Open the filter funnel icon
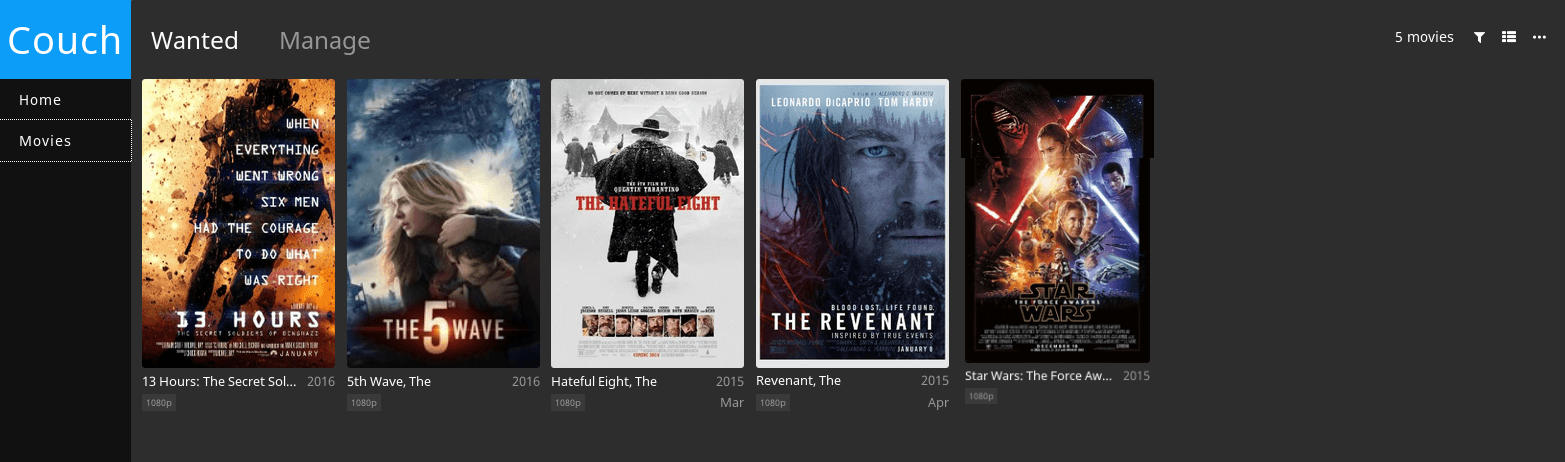 1479,37
